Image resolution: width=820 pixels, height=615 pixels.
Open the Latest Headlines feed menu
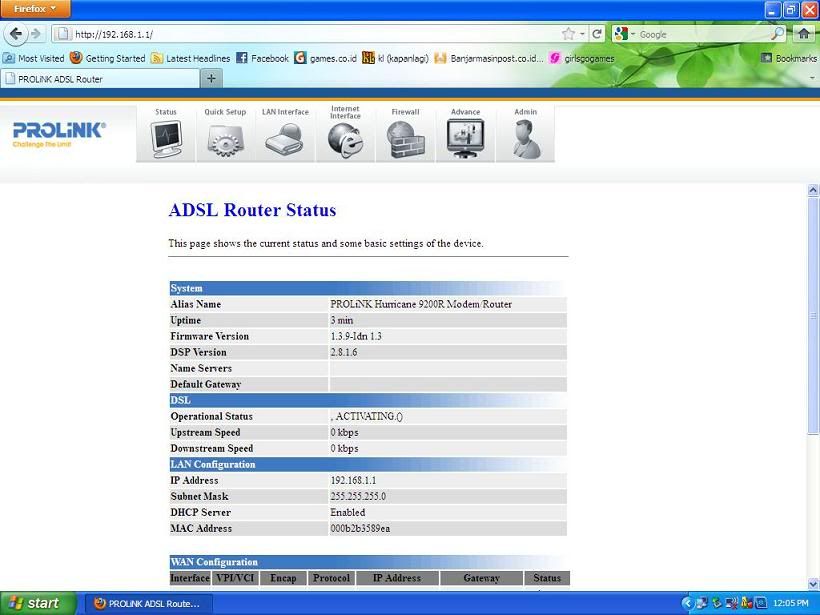coord(191,58)
